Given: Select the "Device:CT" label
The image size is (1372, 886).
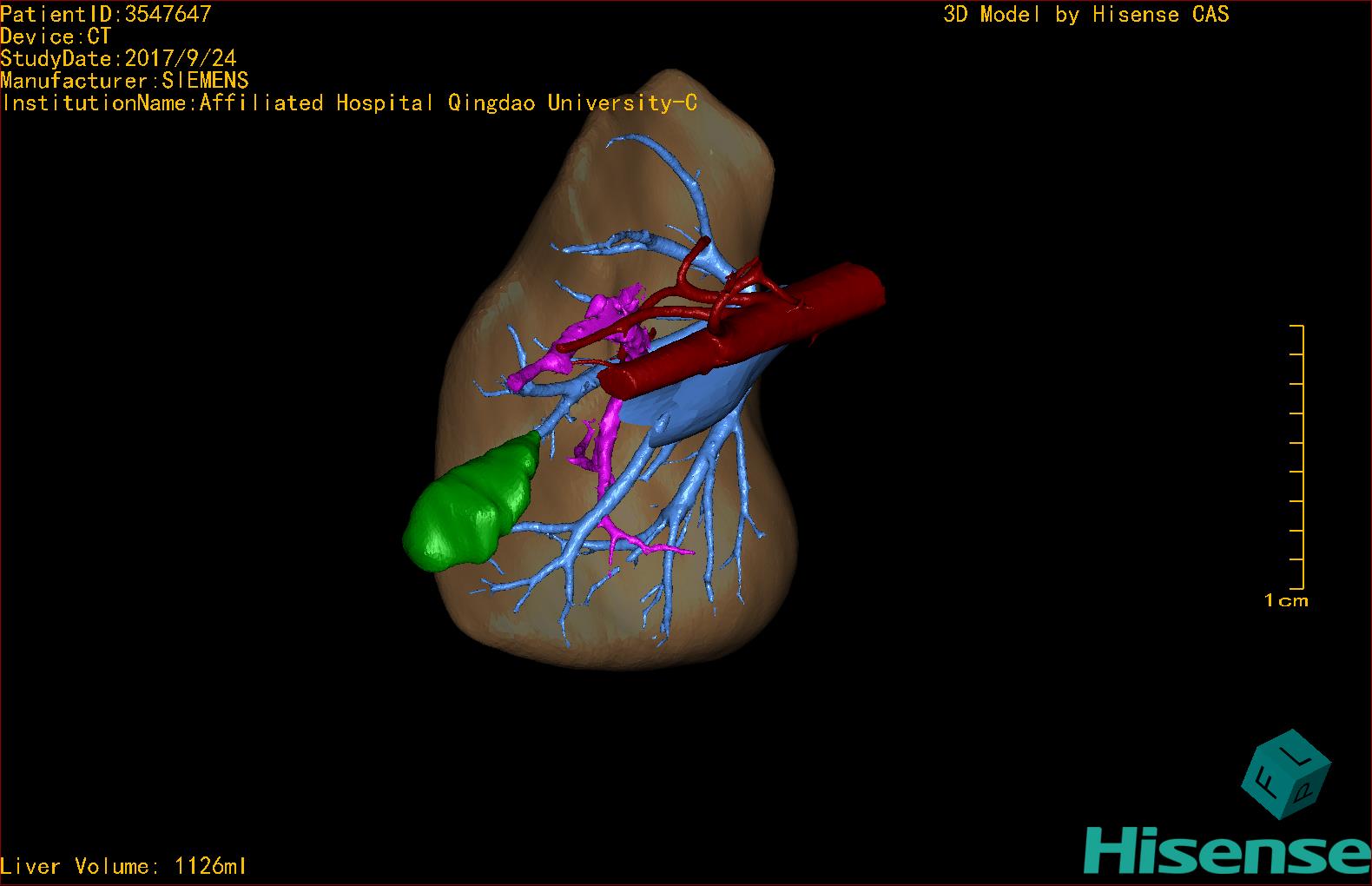Looking at the screenshot, I should [x=56, y=36].
